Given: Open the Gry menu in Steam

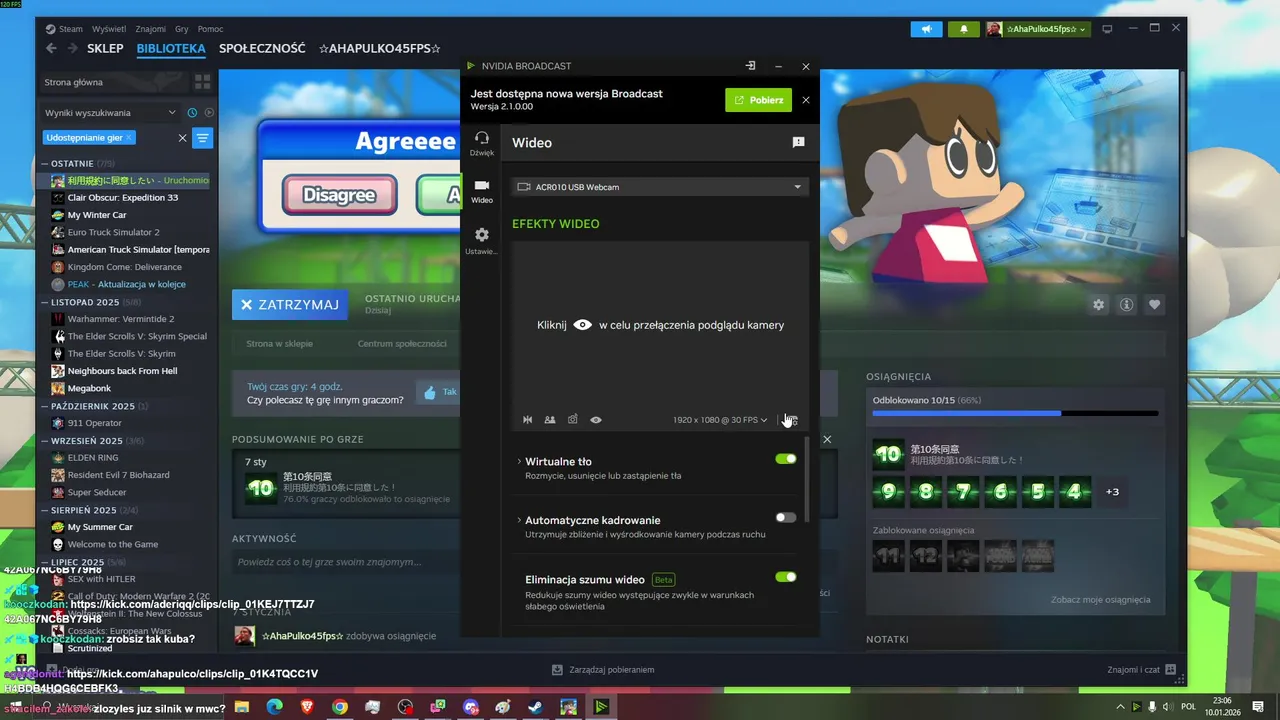Looking at the screenshot, I should [182, 29].
